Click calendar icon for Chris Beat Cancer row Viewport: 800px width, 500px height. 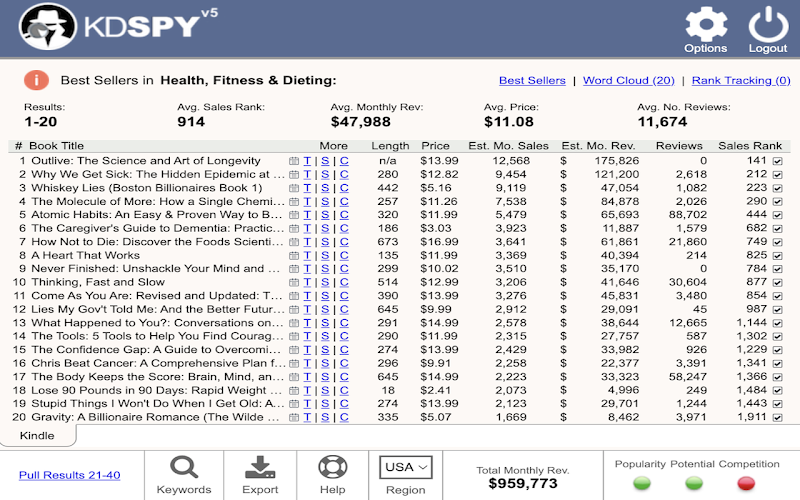tap(294, 363)
